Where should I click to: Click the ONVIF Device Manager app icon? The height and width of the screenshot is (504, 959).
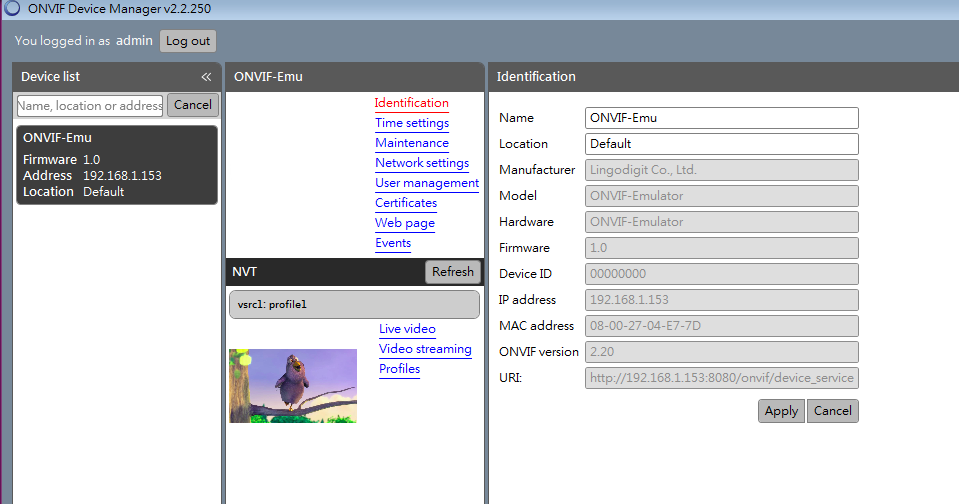click(x=12, y=10)
